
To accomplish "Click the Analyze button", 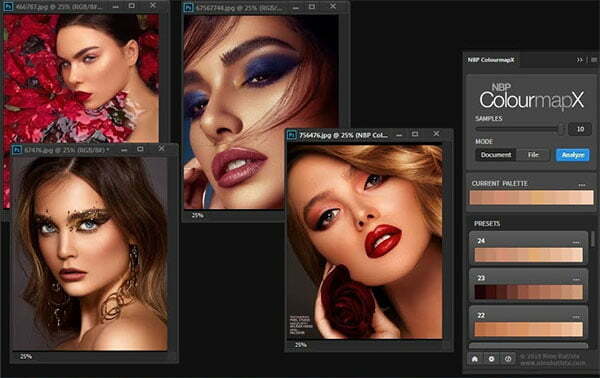I will coord(572,155).
